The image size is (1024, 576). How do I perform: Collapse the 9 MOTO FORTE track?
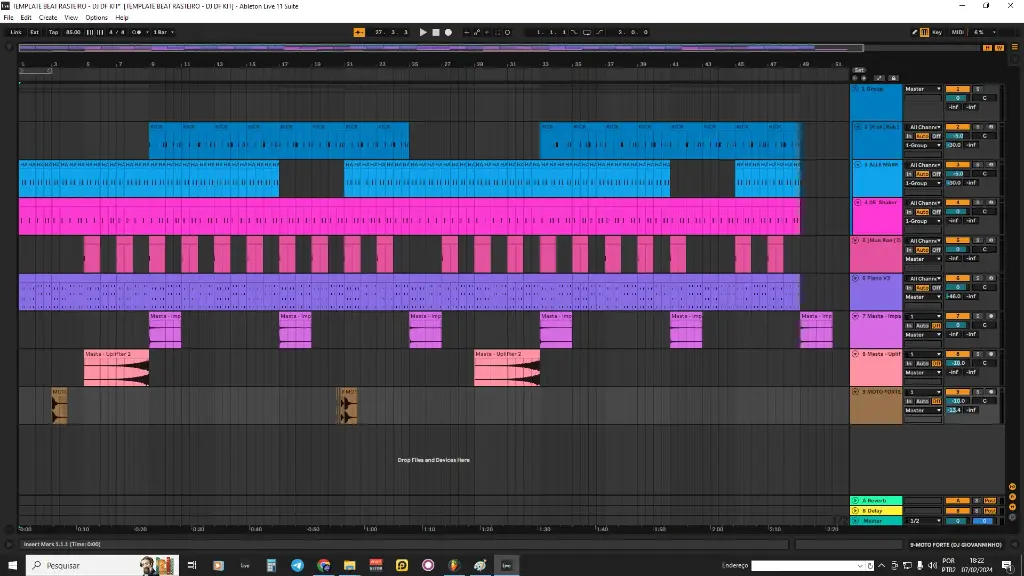coord(856,392)
